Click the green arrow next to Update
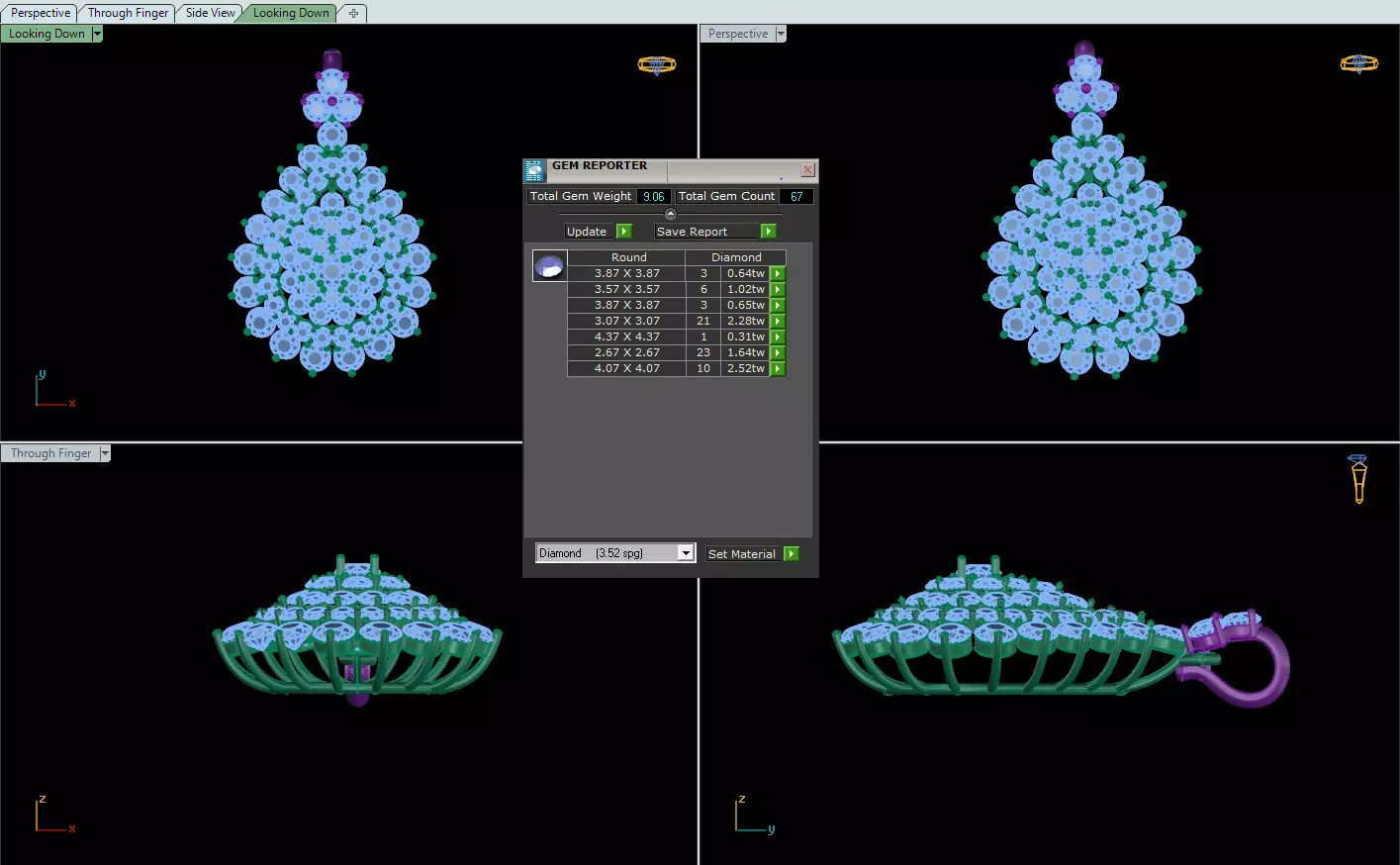The height and width of the screenshot is (865, 1400). [624, 232]
